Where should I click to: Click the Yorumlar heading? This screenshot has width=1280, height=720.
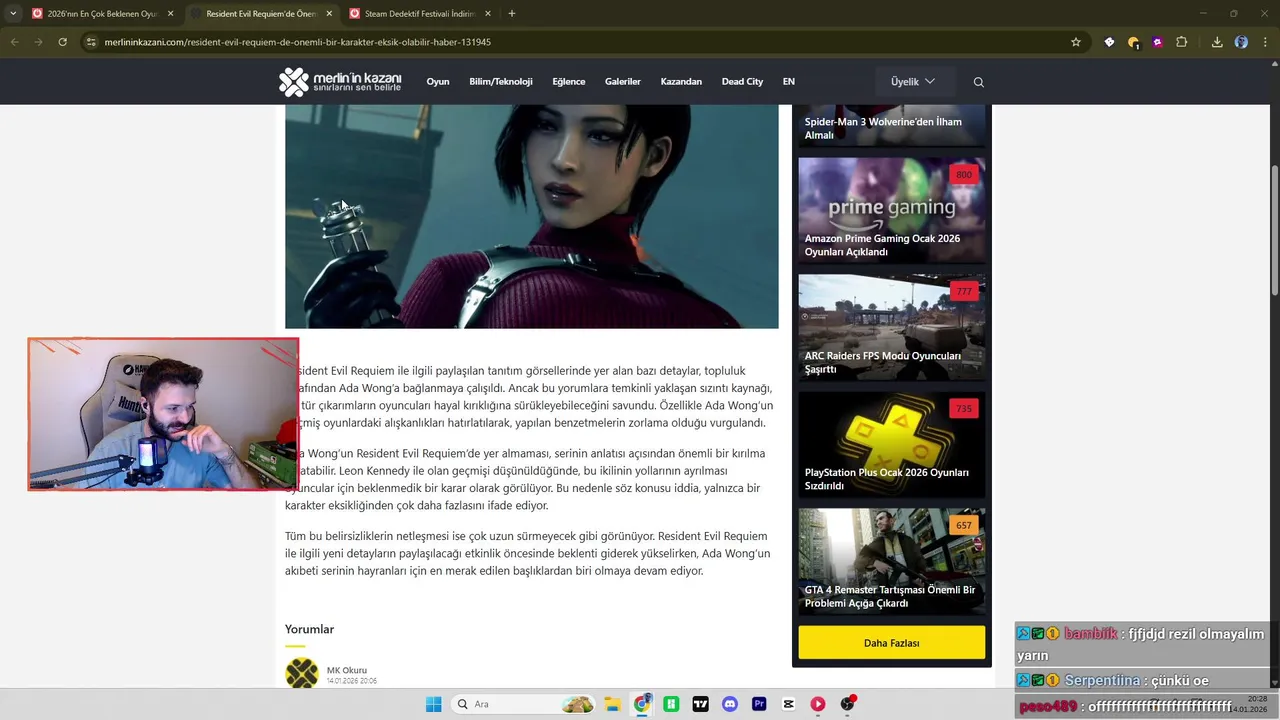click(309, 629)
